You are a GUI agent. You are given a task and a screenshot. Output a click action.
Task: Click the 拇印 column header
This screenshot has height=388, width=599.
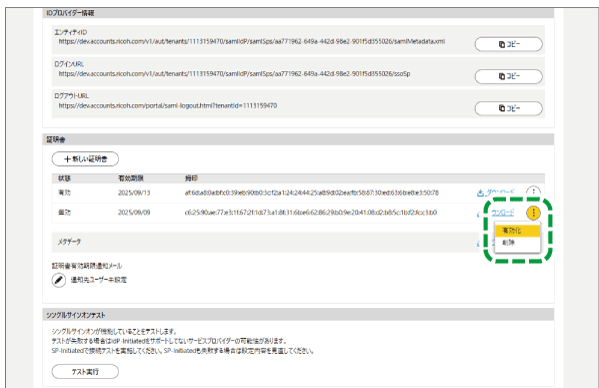(x=191, y=178)
